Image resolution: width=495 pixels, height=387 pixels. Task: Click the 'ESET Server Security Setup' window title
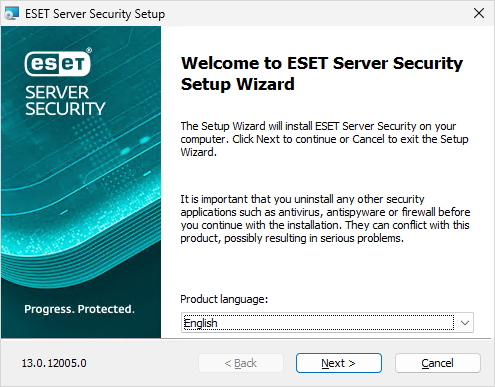[95, 14]
